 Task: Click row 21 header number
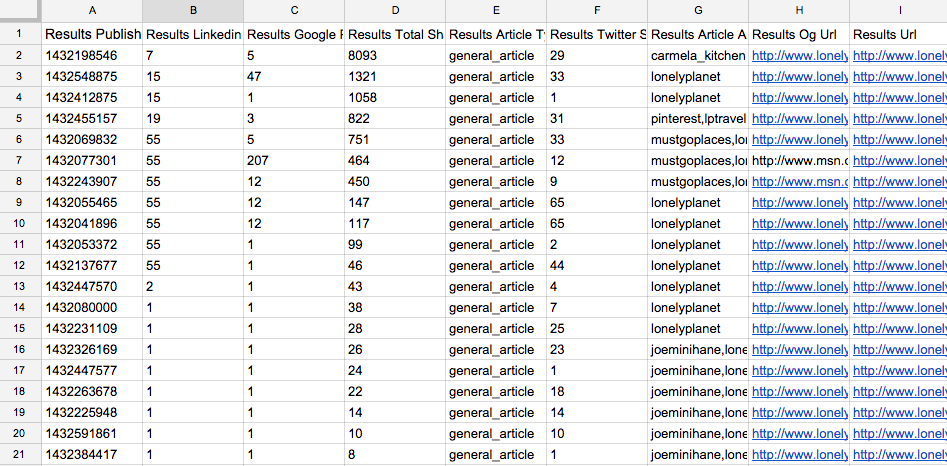click(19, 455)
